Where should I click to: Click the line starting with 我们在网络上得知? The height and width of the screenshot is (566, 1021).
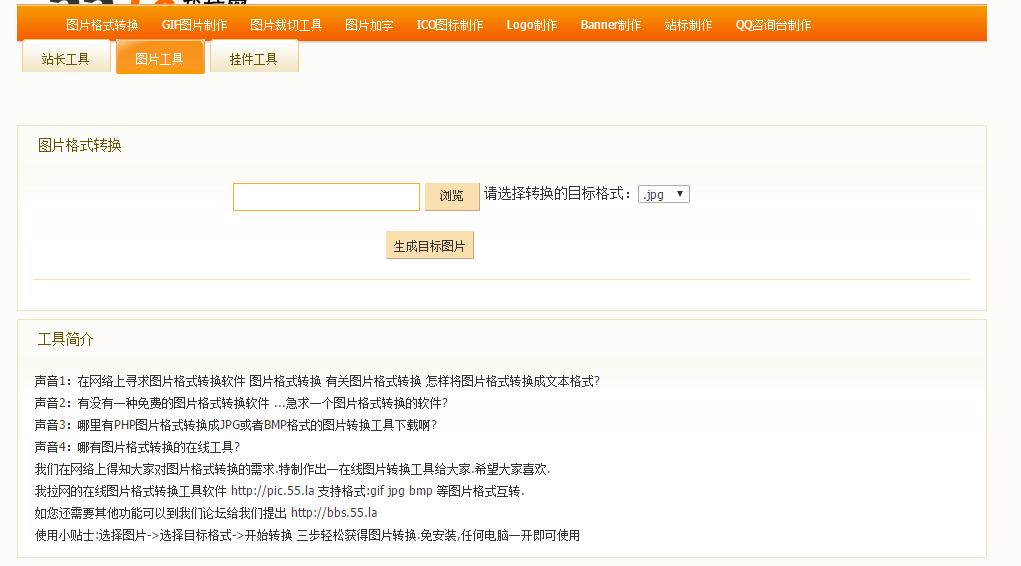[292, 469]
